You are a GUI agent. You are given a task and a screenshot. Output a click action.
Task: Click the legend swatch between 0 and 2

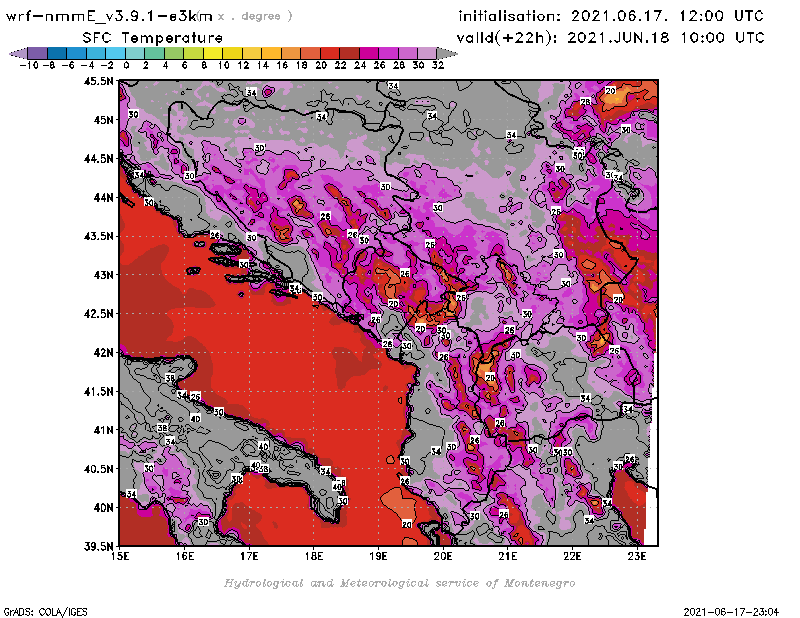[135, 53]
